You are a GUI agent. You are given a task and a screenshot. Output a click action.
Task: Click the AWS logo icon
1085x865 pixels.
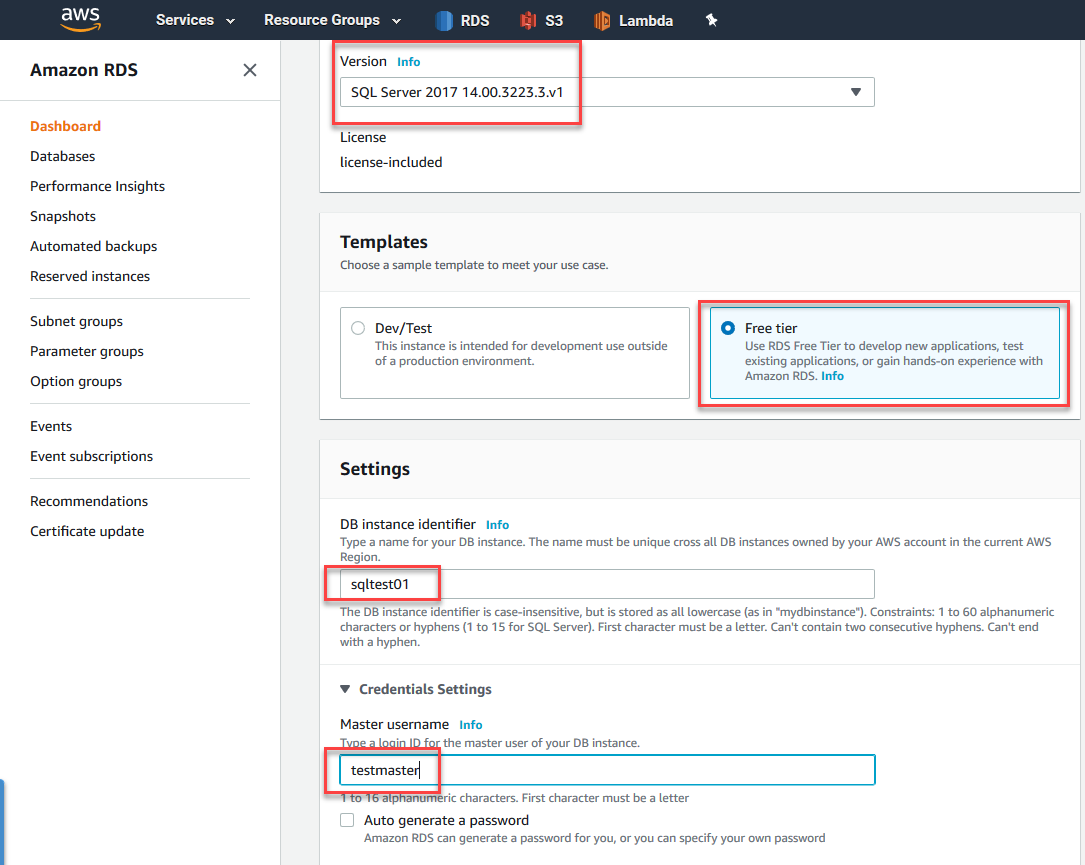click(81, 19)
